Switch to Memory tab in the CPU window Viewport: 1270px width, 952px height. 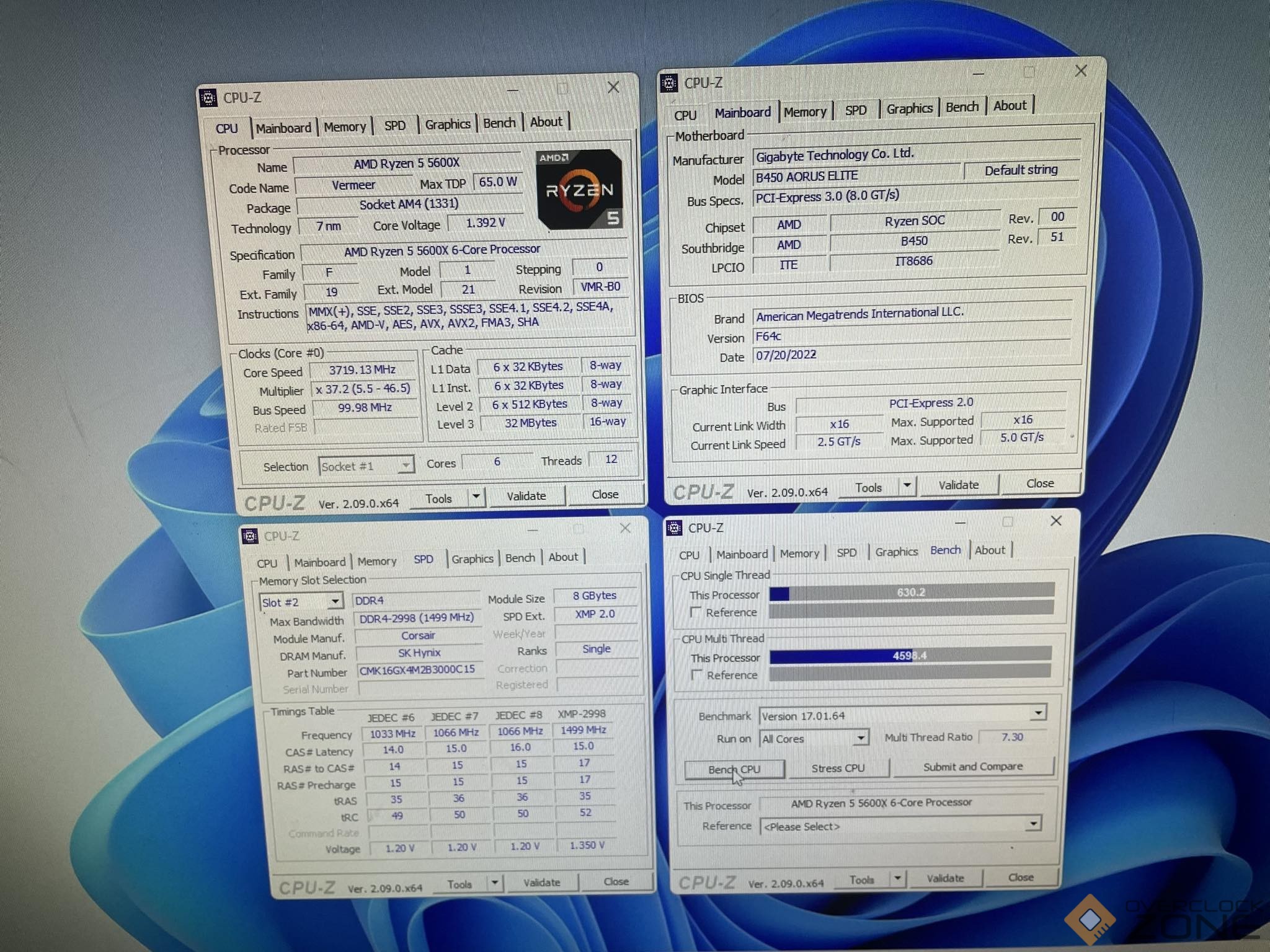[345, 127]
